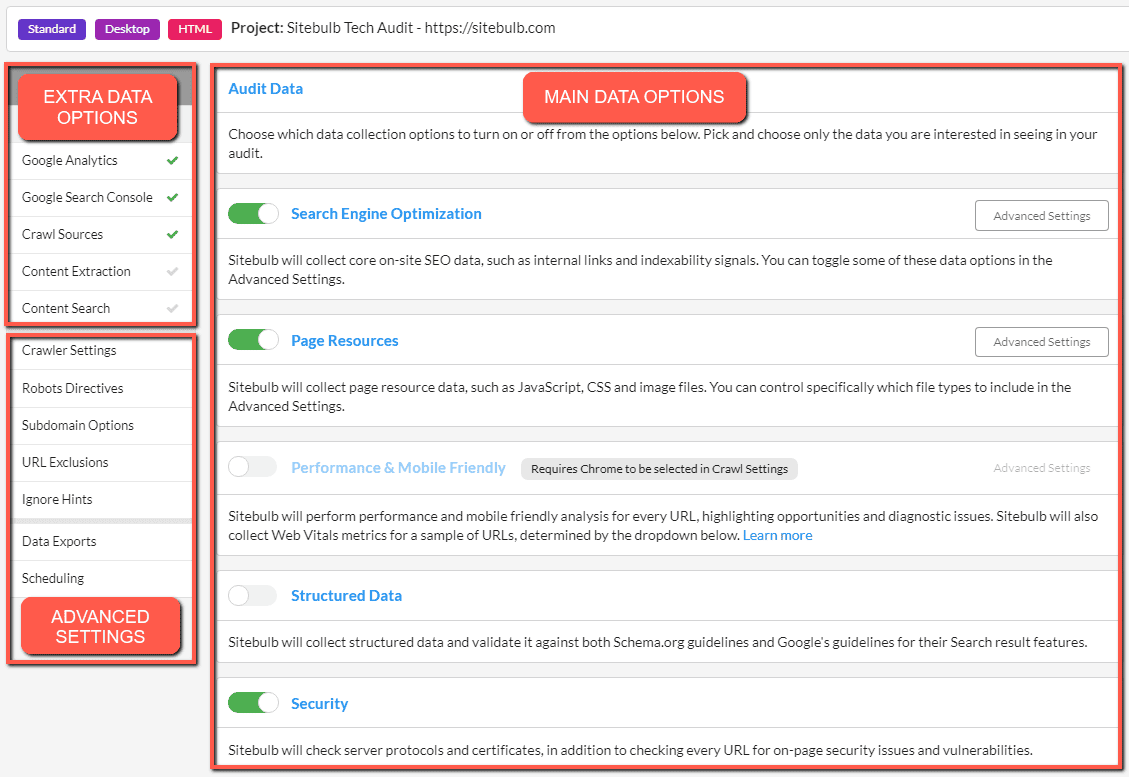Enable the Structured Data toggle
The width and height of the screenshot is (1129, 777).
(x=253, y=596)
